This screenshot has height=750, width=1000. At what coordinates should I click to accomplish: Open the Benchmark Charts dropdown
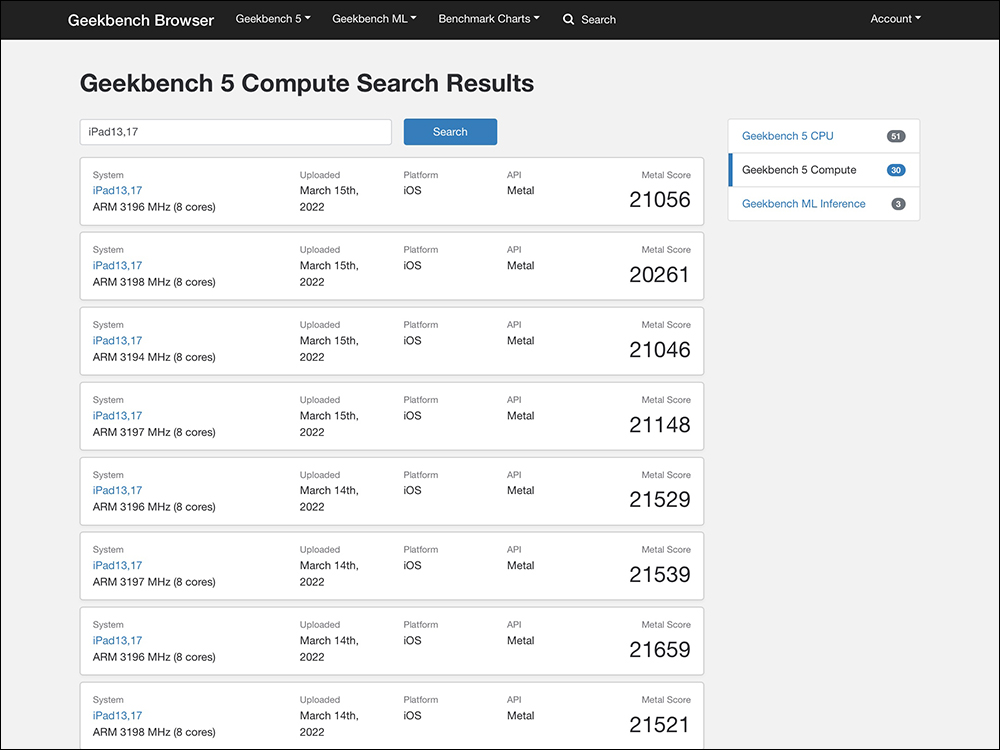tap(488, 19)
